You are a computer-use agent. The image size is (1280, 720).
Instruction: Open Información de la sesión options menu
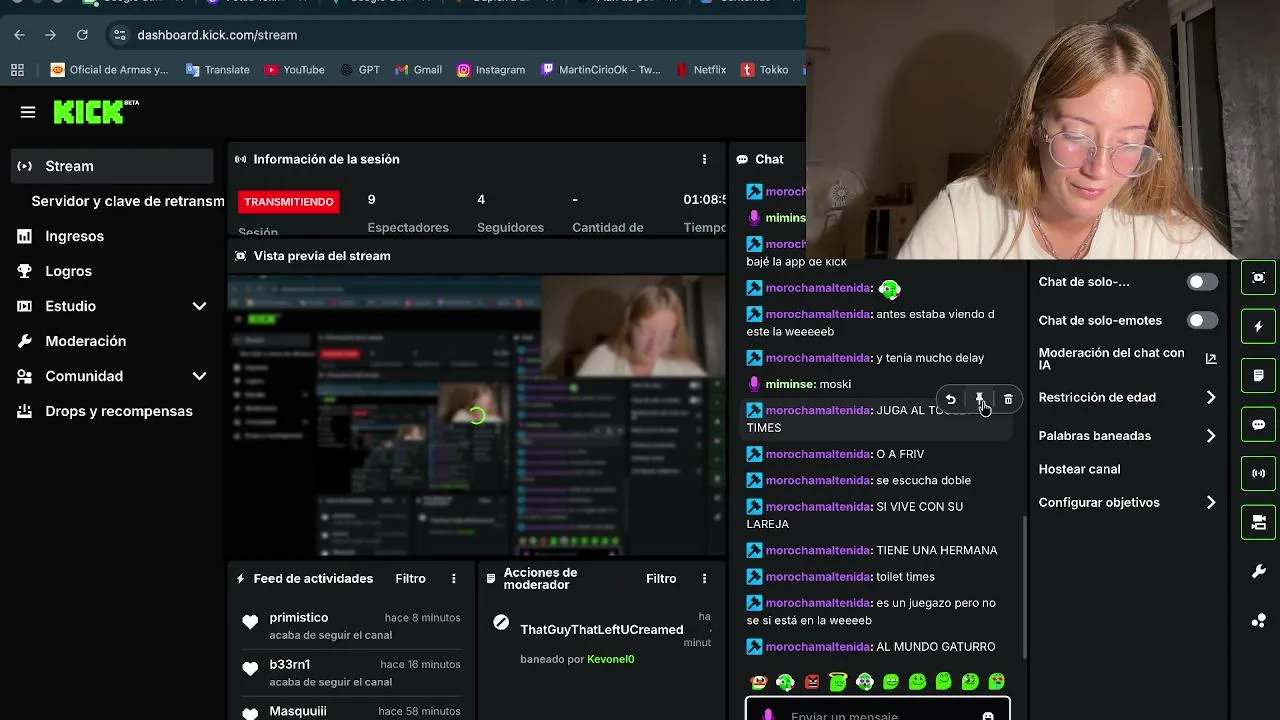[x=704, y=159]
